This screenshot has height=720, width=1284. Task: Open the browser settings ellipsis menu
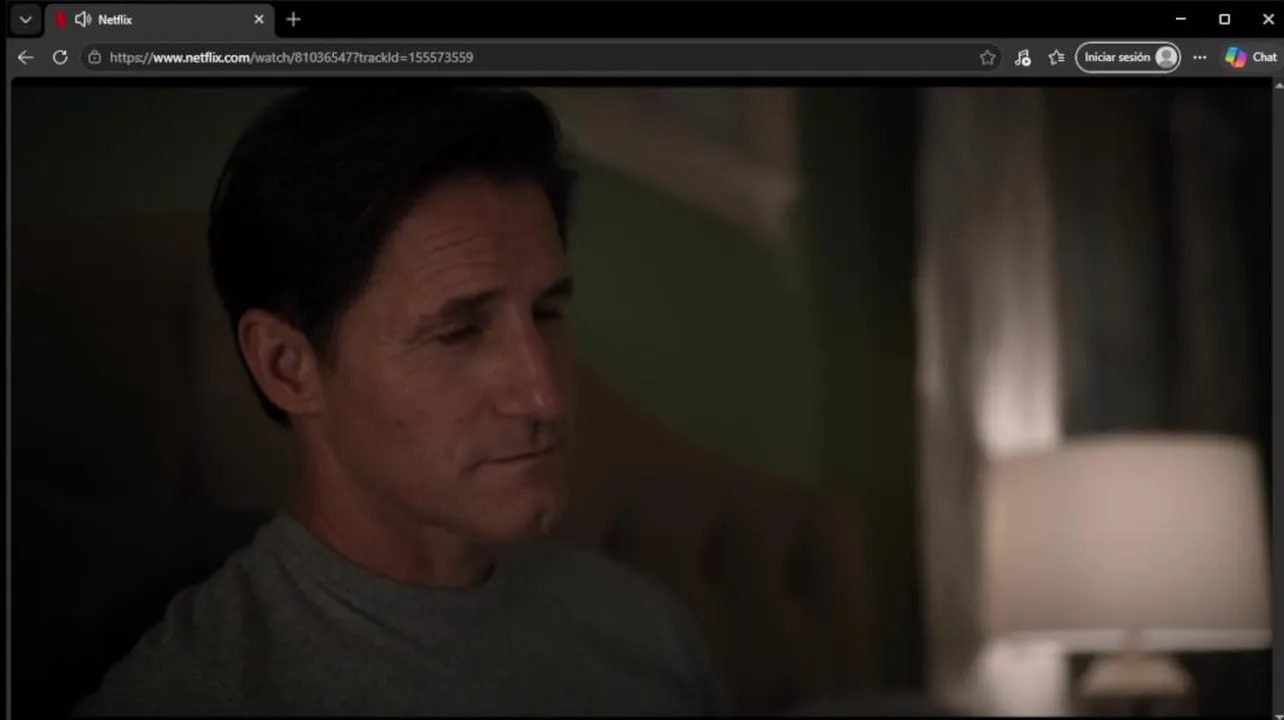pos(1200,57)
